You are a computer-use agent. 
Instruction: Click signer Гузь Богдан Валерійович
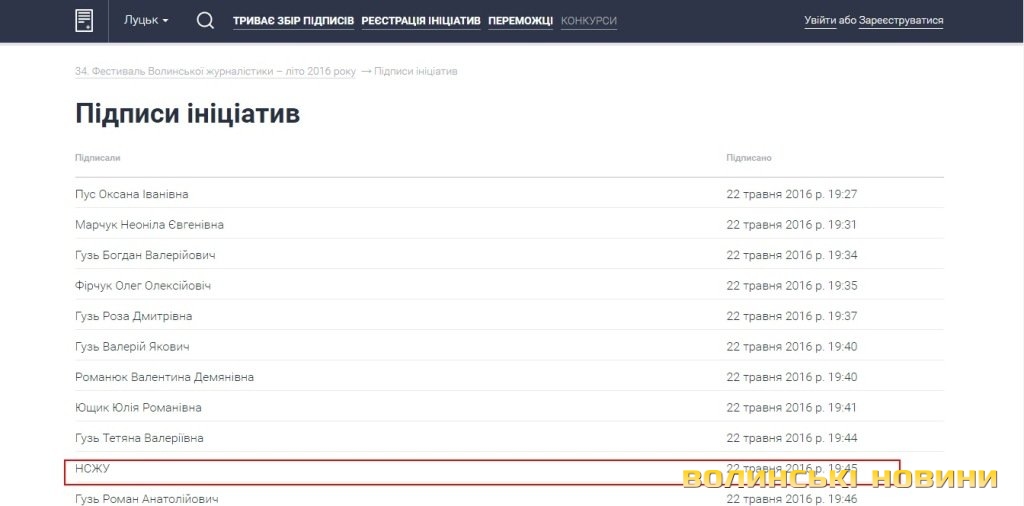(x=145, y=255)
